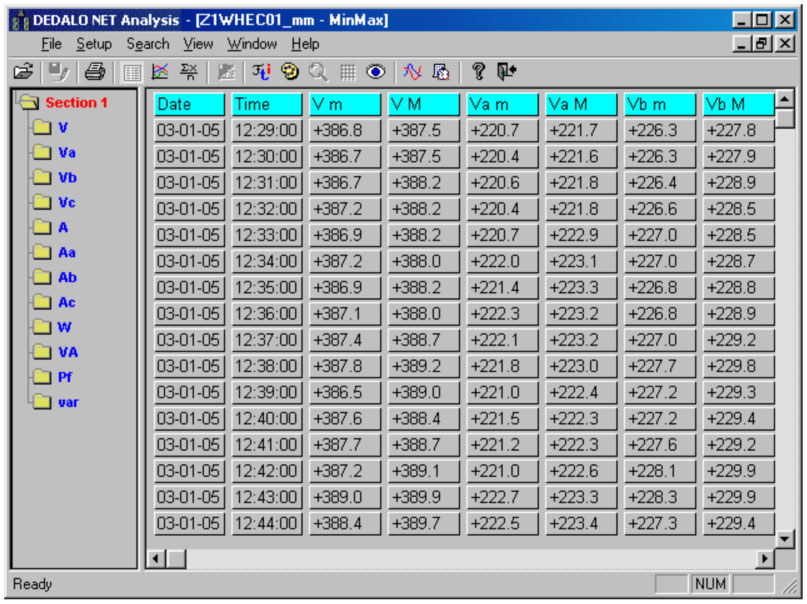Click the open file toolbar icon

click(x=22, y=71)
